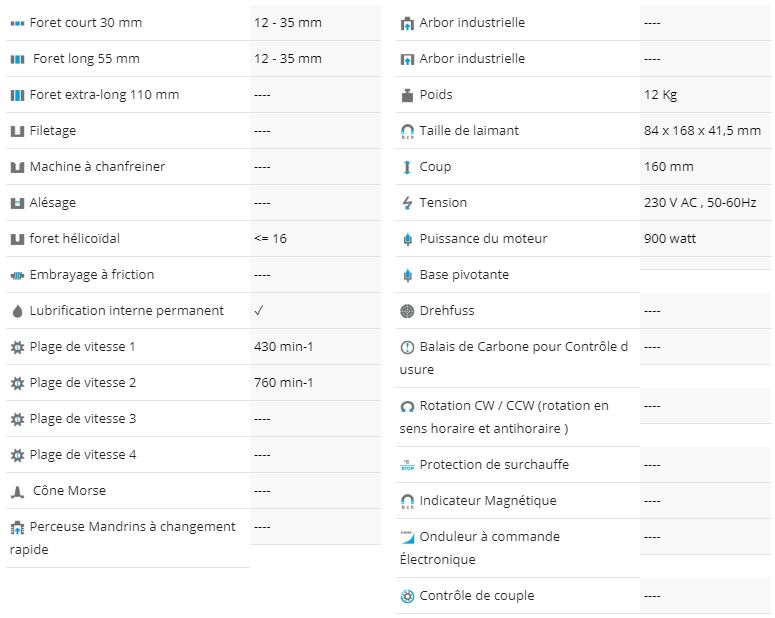The width and height of the screenshot is (775, 618).
Task: Click the Rotation CW / CCW icon
Action: tap(407, 406)
